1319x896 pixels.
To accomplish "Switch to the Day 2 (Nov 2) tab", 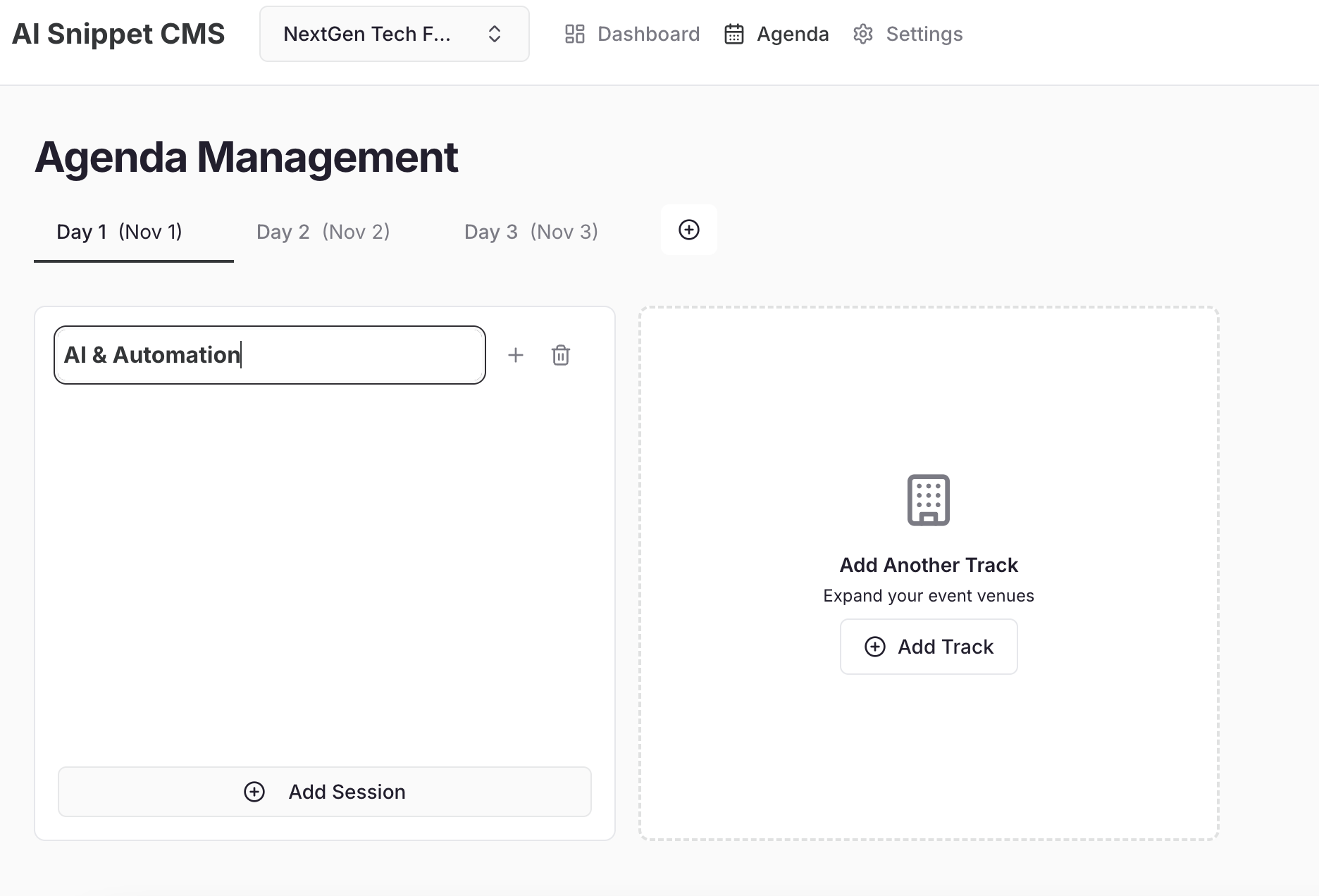I will point(323,231).
